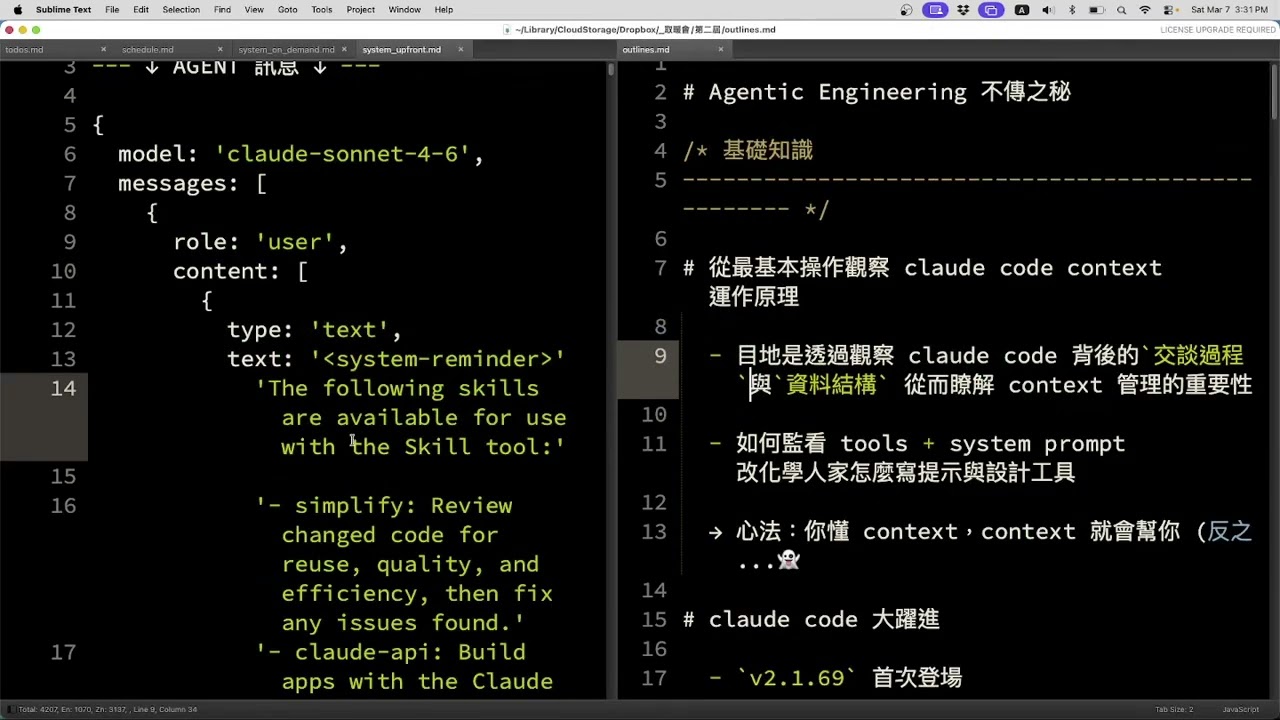Open the Help menu

[x=443, y=9]
